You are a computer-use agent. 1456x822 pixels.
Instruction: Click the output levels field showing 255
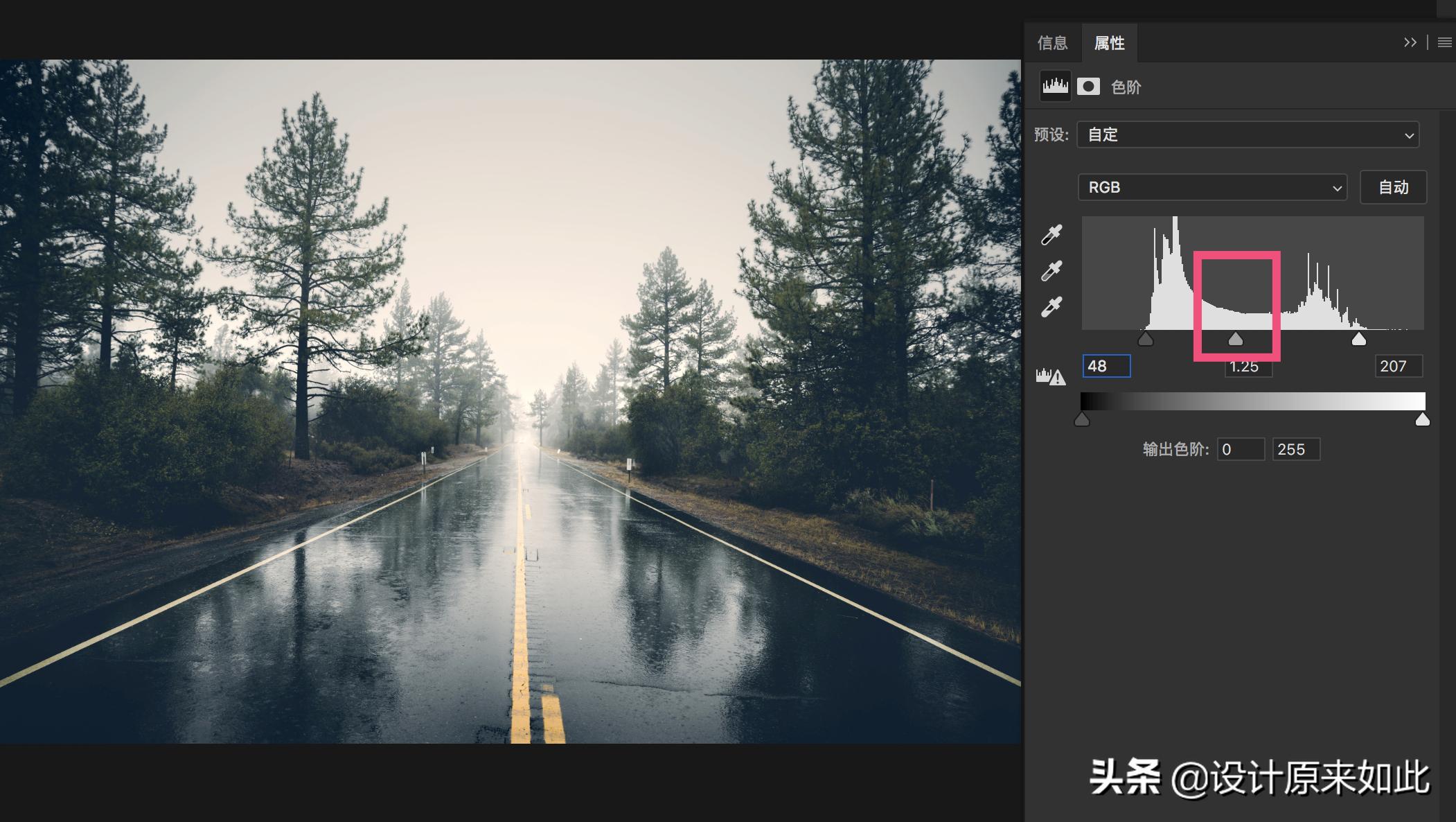click(1295, 449)
